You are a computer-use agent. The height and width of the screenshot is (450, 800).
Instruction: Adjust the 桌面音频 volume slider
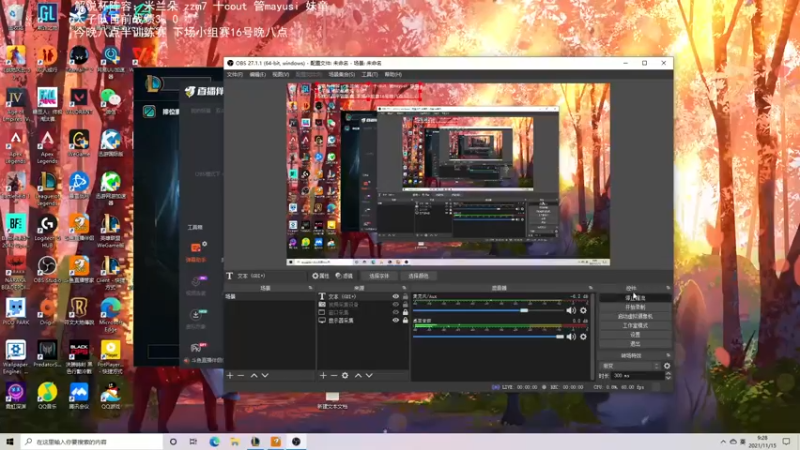(x=488, y=337)
